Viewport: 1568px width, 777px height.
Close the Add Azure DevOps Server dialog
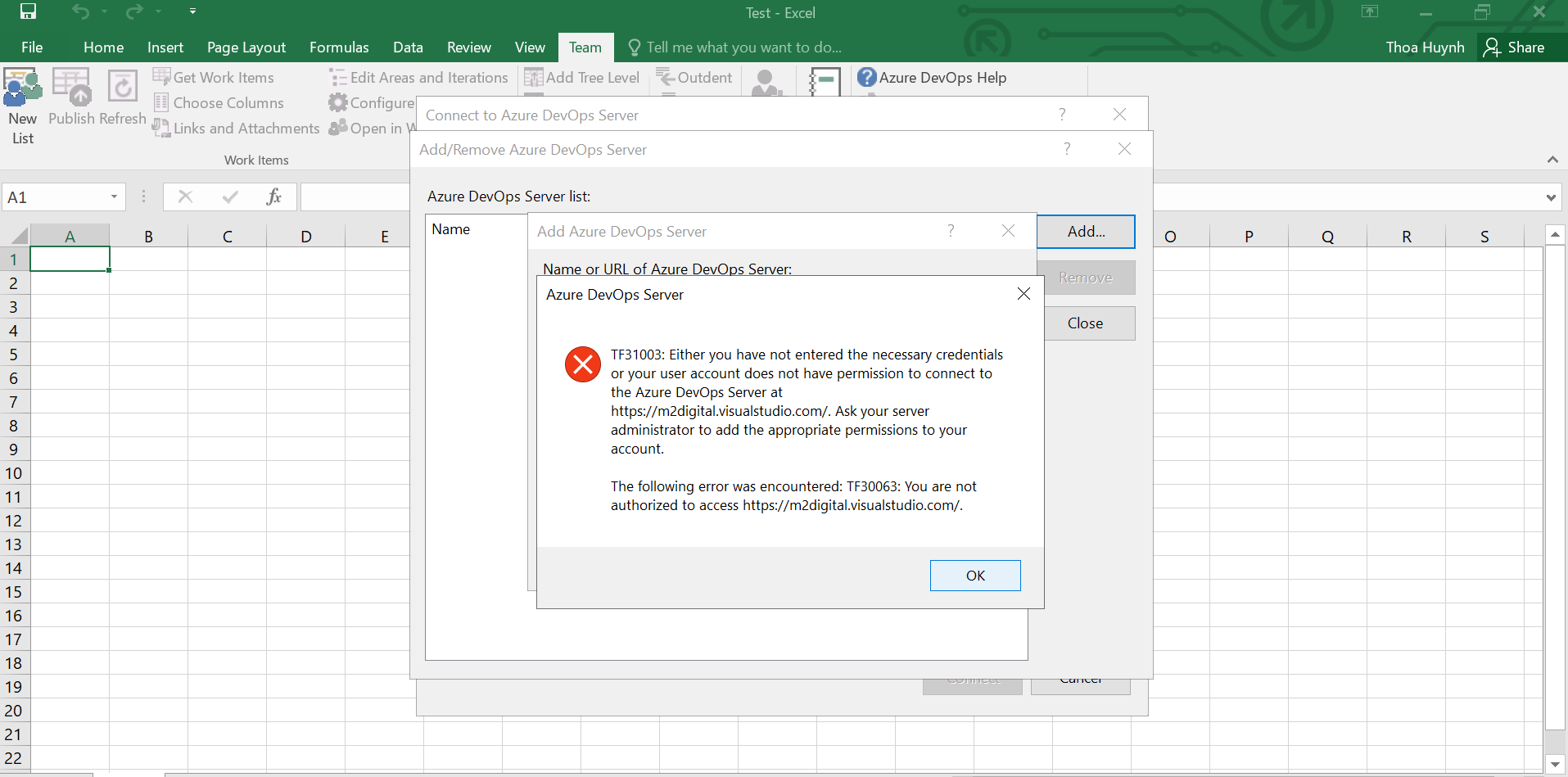(x=1008, y=231)
